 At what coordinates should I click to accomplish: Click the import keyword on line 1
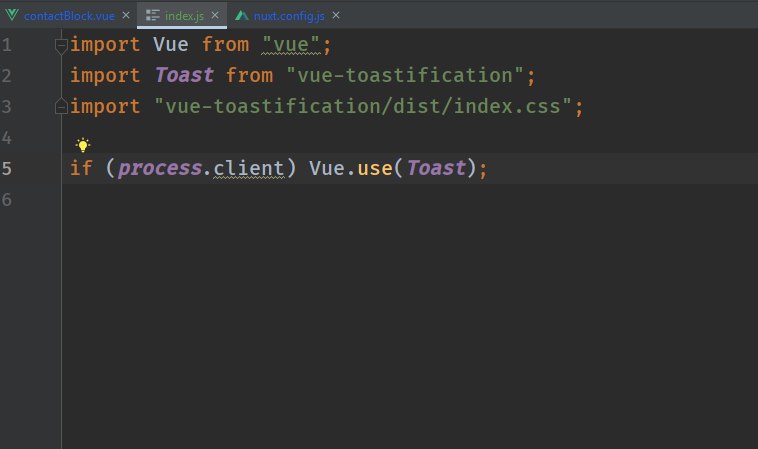pos(105,45)
